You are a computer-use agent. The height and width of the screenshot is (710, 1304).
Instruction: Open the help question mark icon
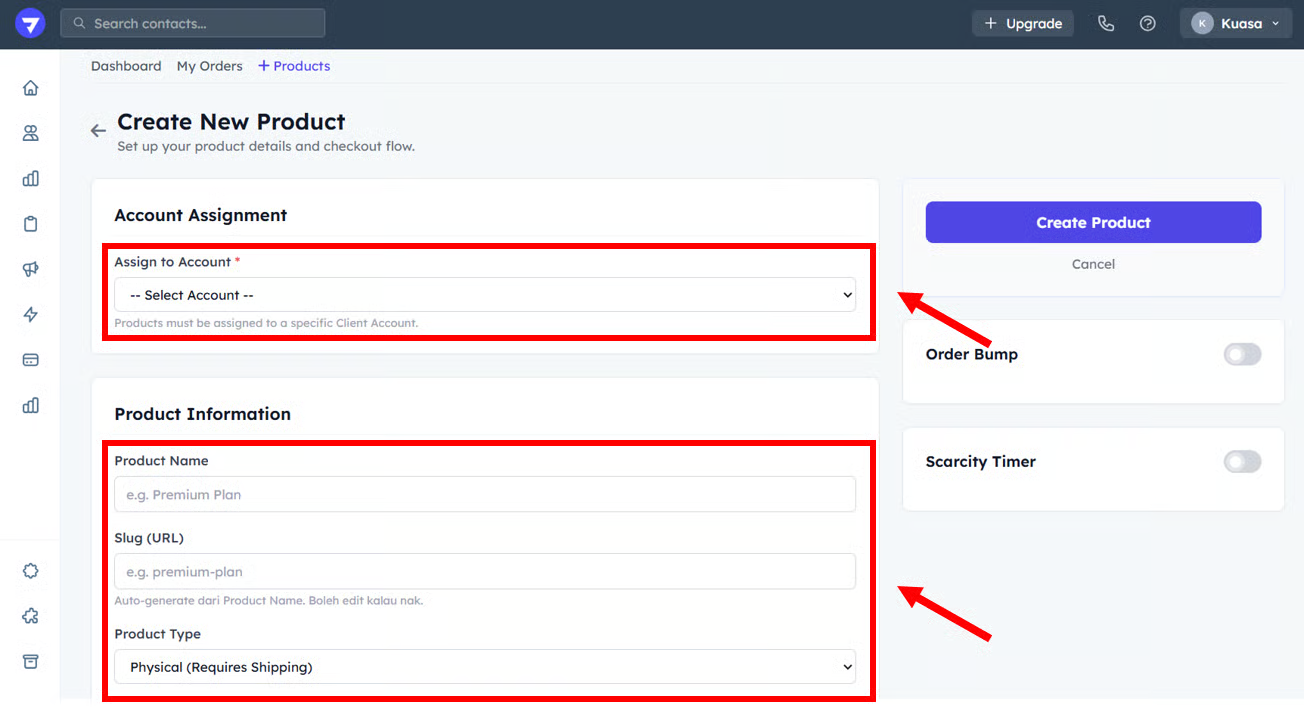coord(1147,23)
